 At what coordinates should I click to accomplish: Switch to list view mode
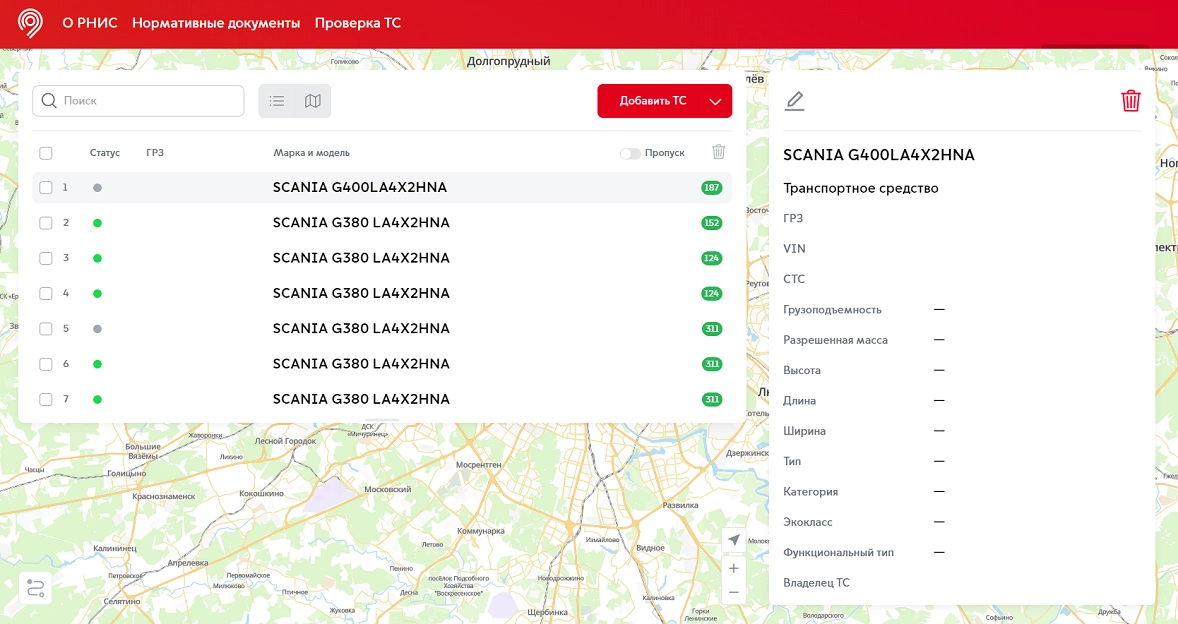[x=277, y=101]
